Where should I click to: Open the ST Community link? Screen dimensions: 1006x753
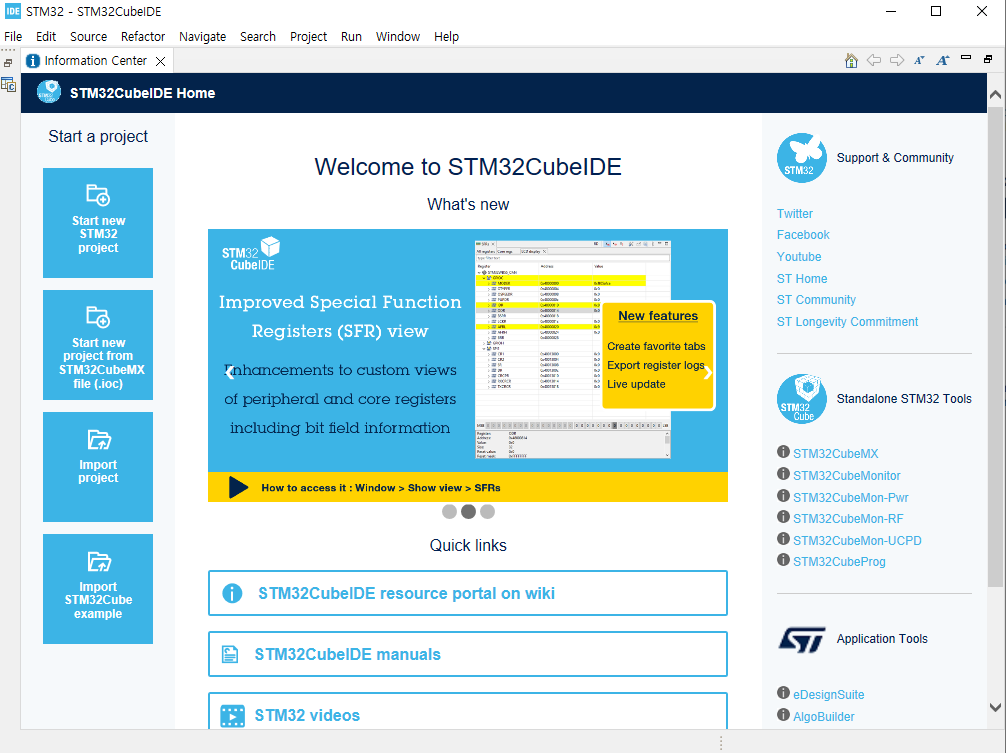(x=816, y=300)
